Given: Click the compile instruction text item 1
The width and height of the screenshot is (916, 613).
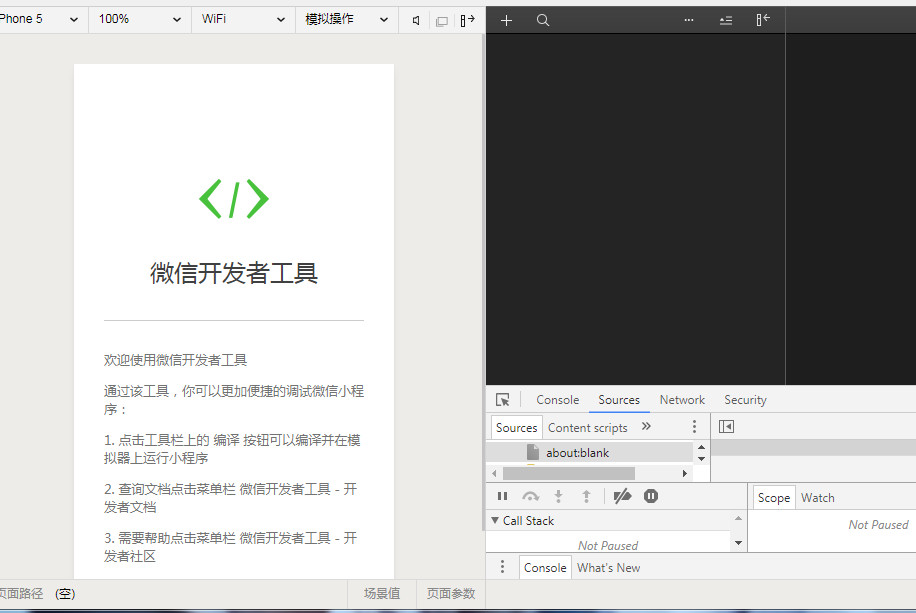Looking at the screenshot, I should click(233, 449).
